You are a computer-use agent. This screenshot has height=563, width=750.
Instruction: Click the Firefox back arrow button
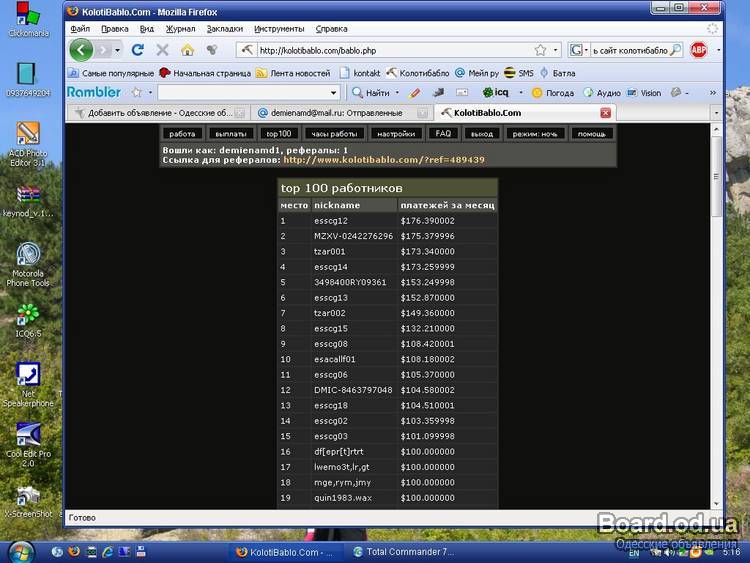[82, 49]
